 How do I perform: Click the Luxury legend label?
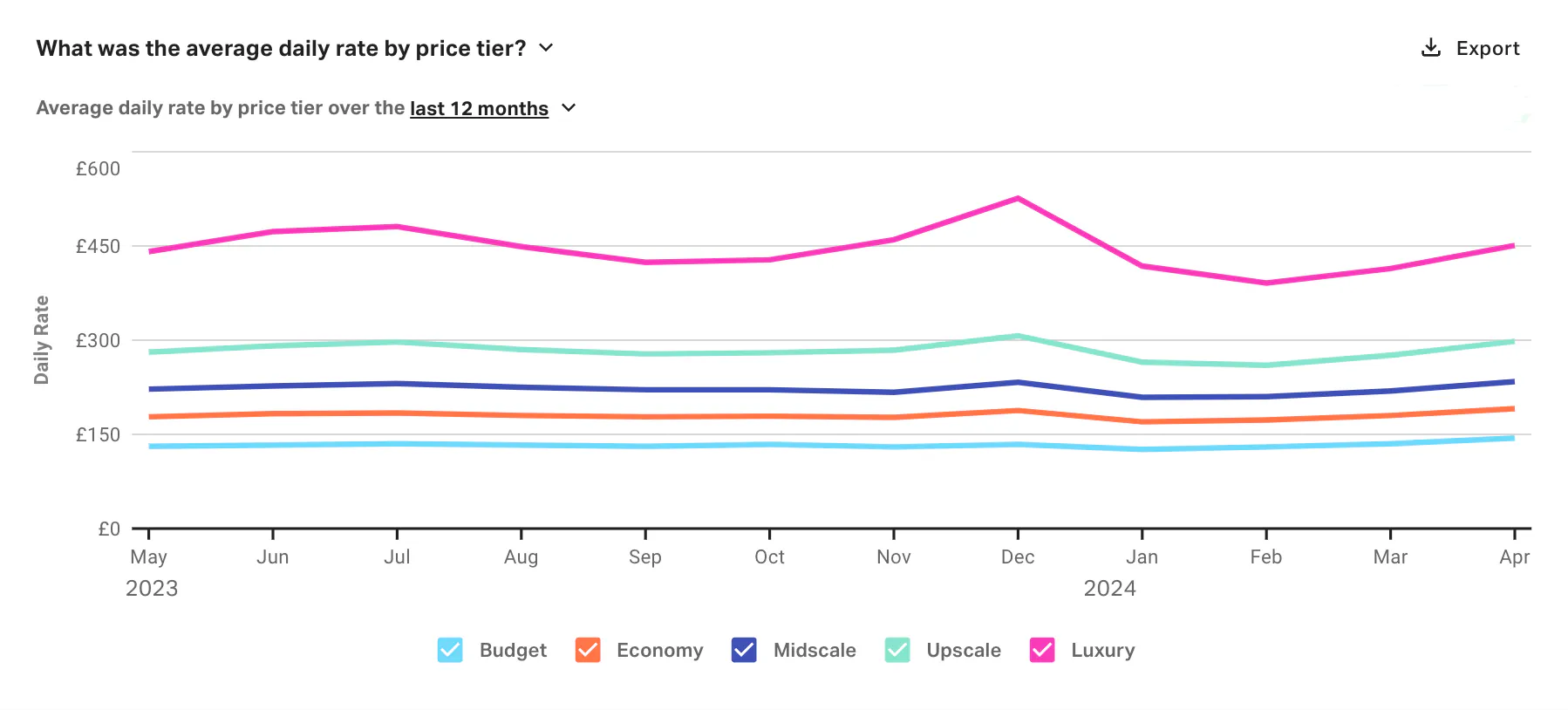(x=1102, y=651)
